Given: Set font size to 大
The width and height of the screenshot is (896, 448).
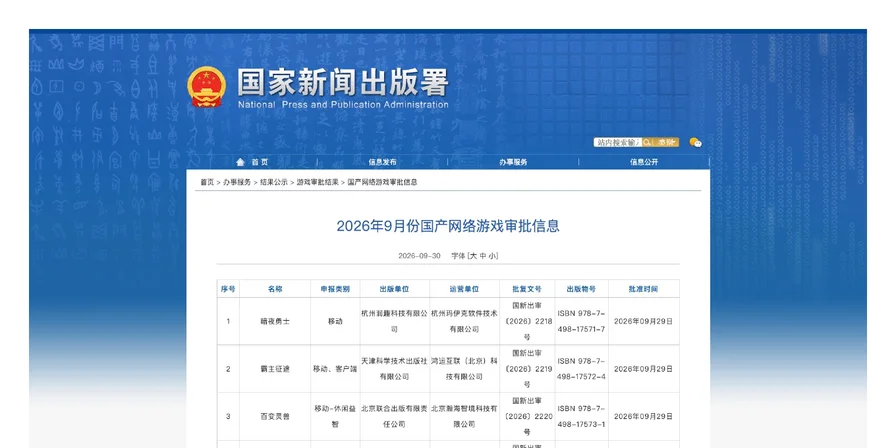Looking at the screenshot, I should (473, 256).
